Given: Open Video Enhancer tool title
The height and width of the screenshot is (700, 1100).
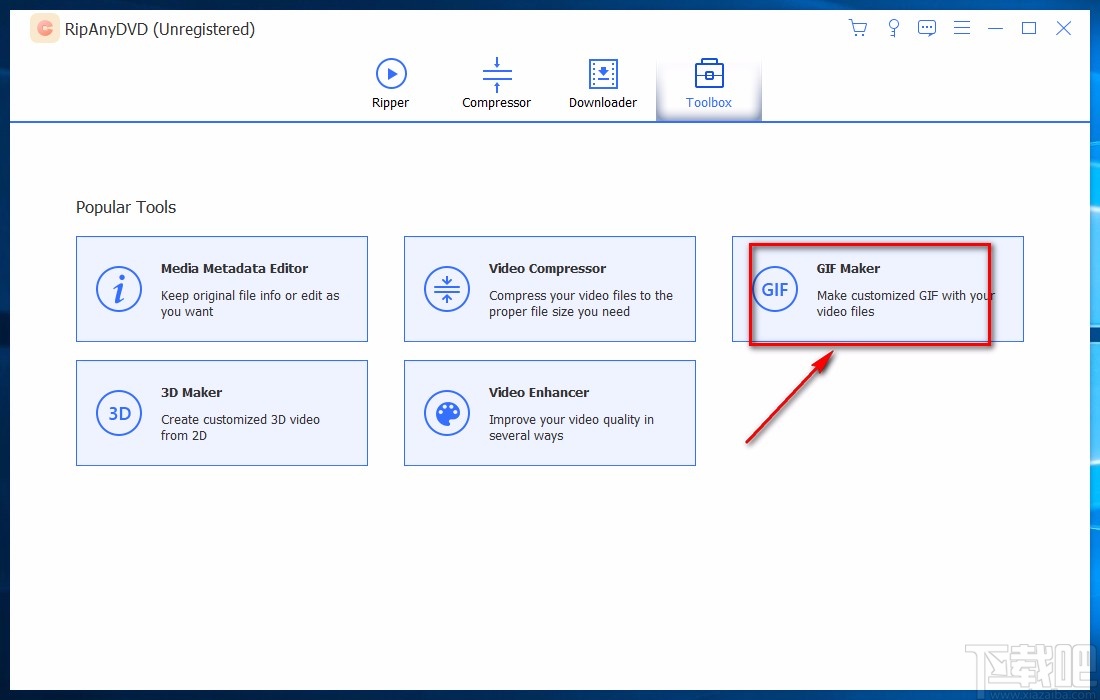Looking at the screenshot, I should 539,393.
